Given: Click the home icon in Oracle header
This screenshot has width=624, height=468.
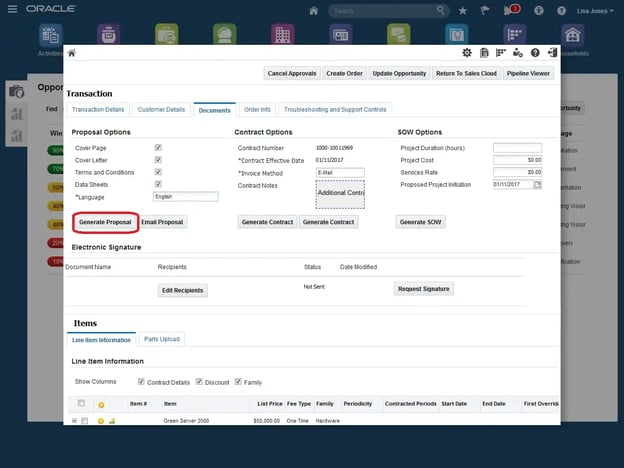Looking at the screenshot, I should [x=314, y=10].
